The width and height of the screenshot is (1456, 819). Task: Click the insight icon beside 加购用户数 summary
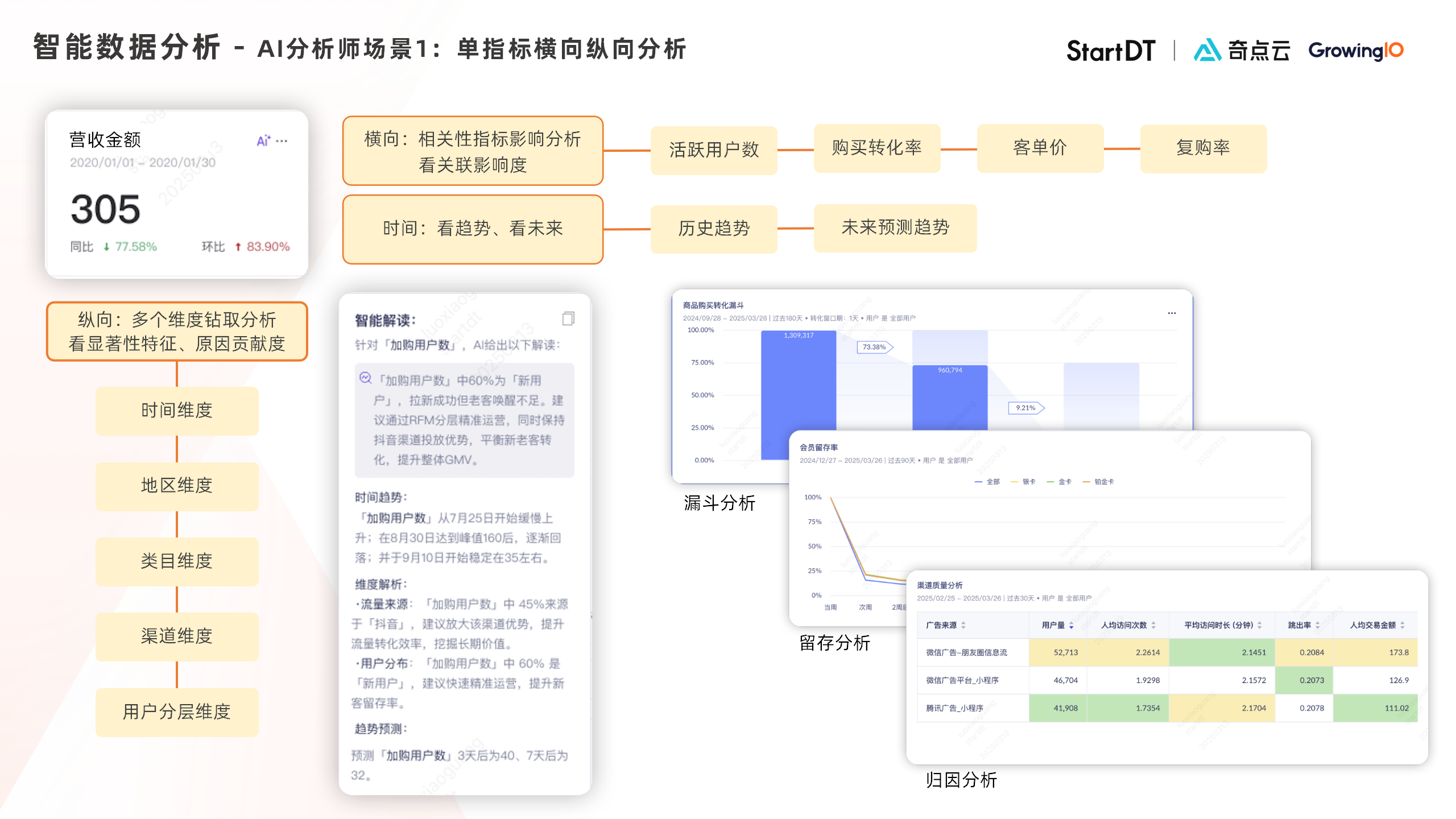pos(365,378)
